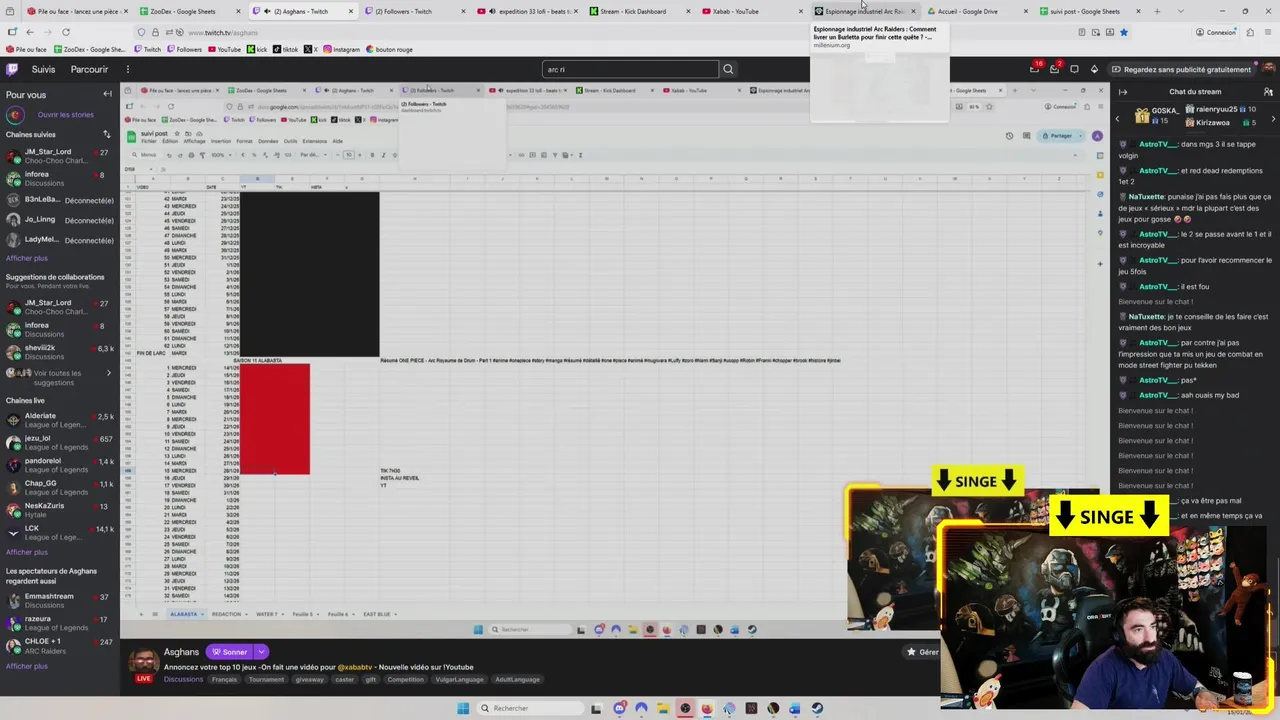The image size is (1280, 720).
Task: Reload the page with browser refresh icon
Action: point(66,32)
